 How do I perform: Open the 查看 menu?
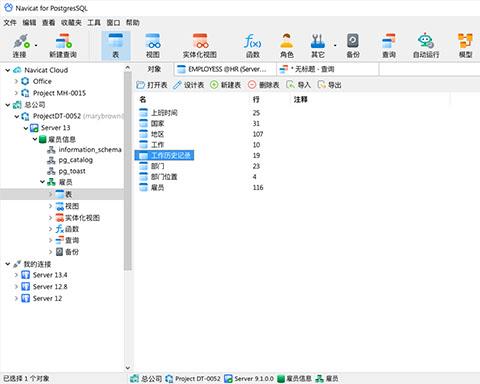tap(48, 23)
